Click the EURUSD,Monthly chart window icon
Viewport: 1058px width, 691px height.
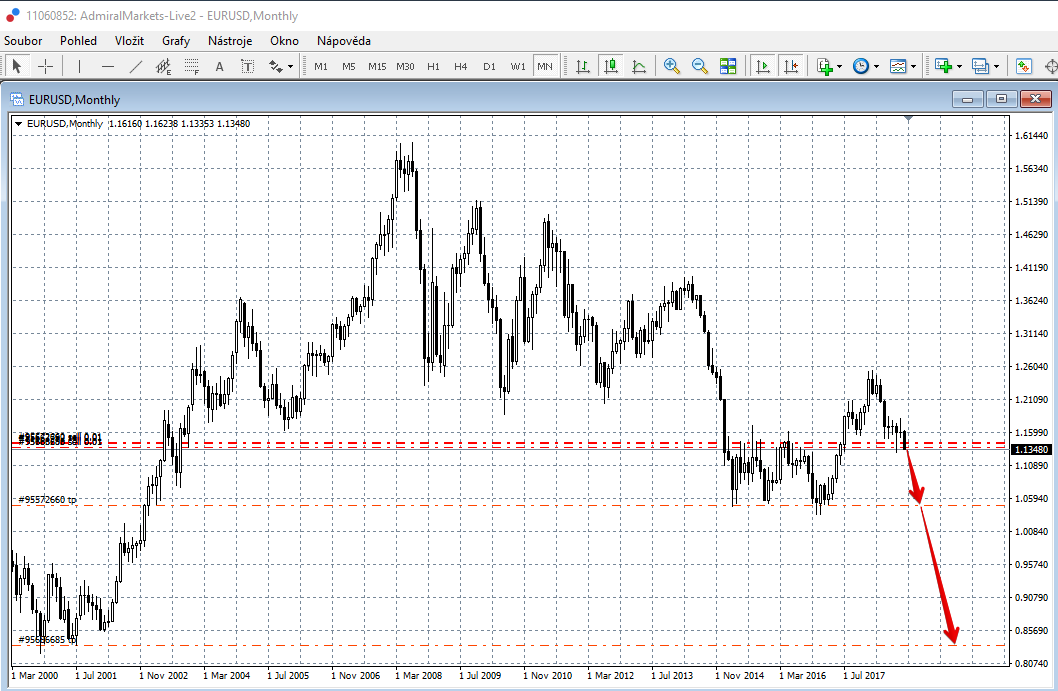(x=17, y=100)
